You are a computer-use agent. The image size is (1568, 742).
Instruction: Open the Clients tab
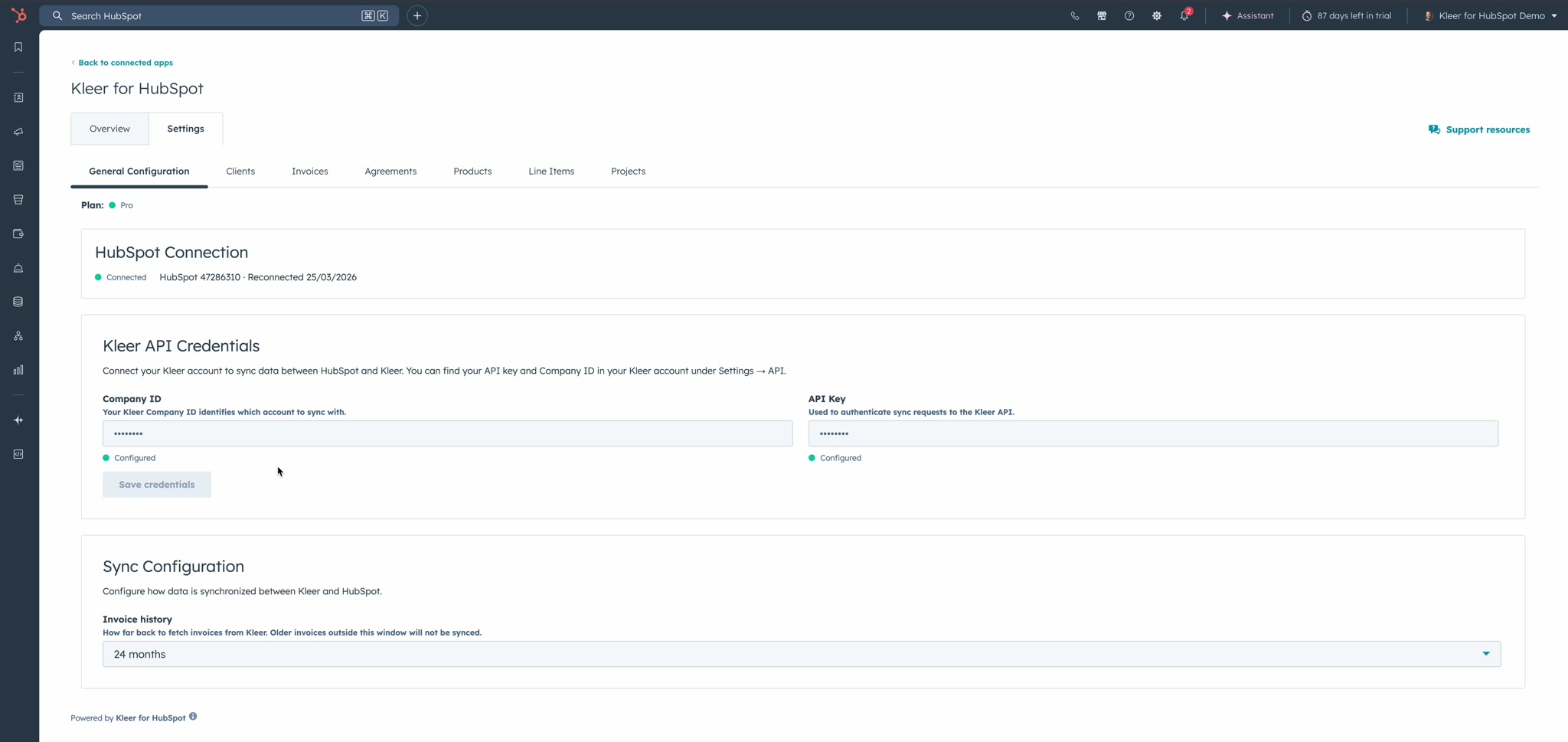tap(240, 172)
